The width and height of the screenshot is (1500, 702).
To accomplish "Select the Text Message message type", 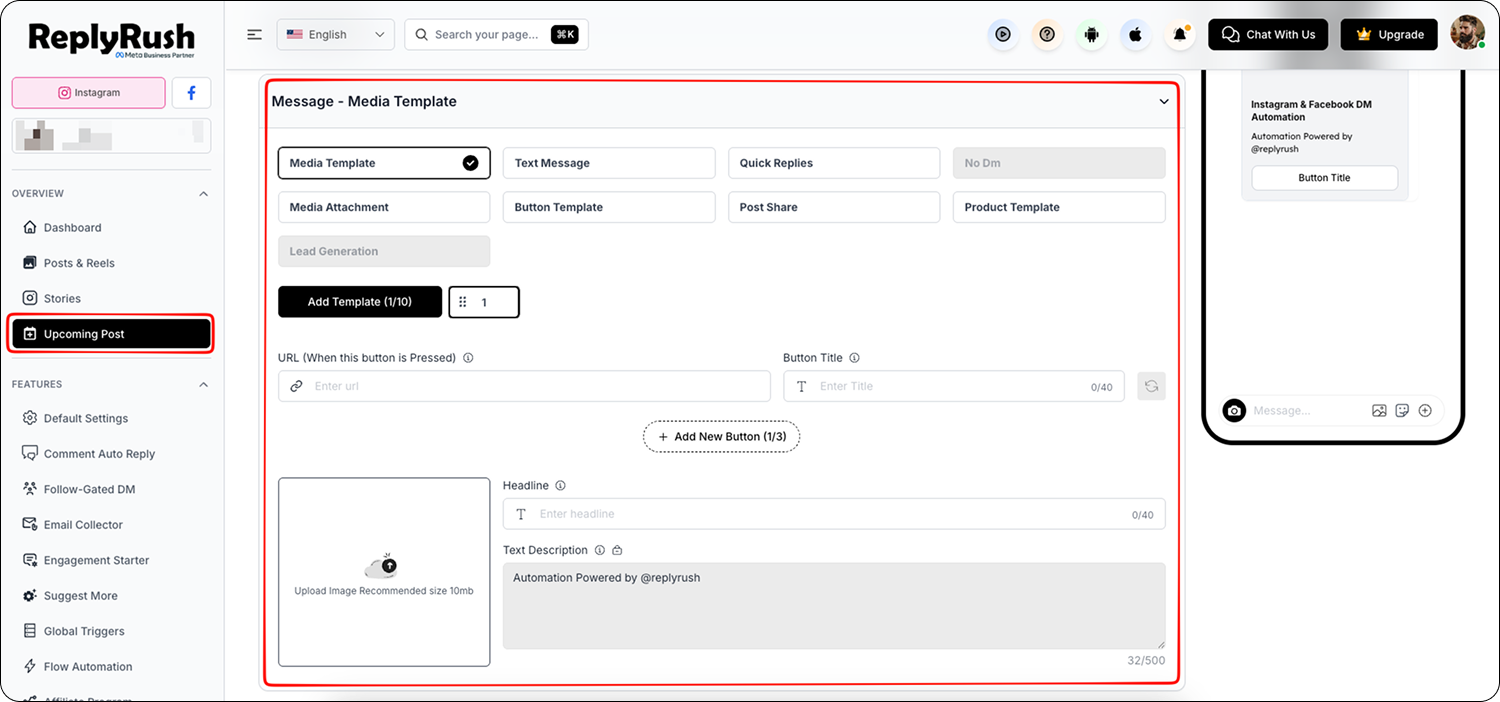I will coord(609,163).
